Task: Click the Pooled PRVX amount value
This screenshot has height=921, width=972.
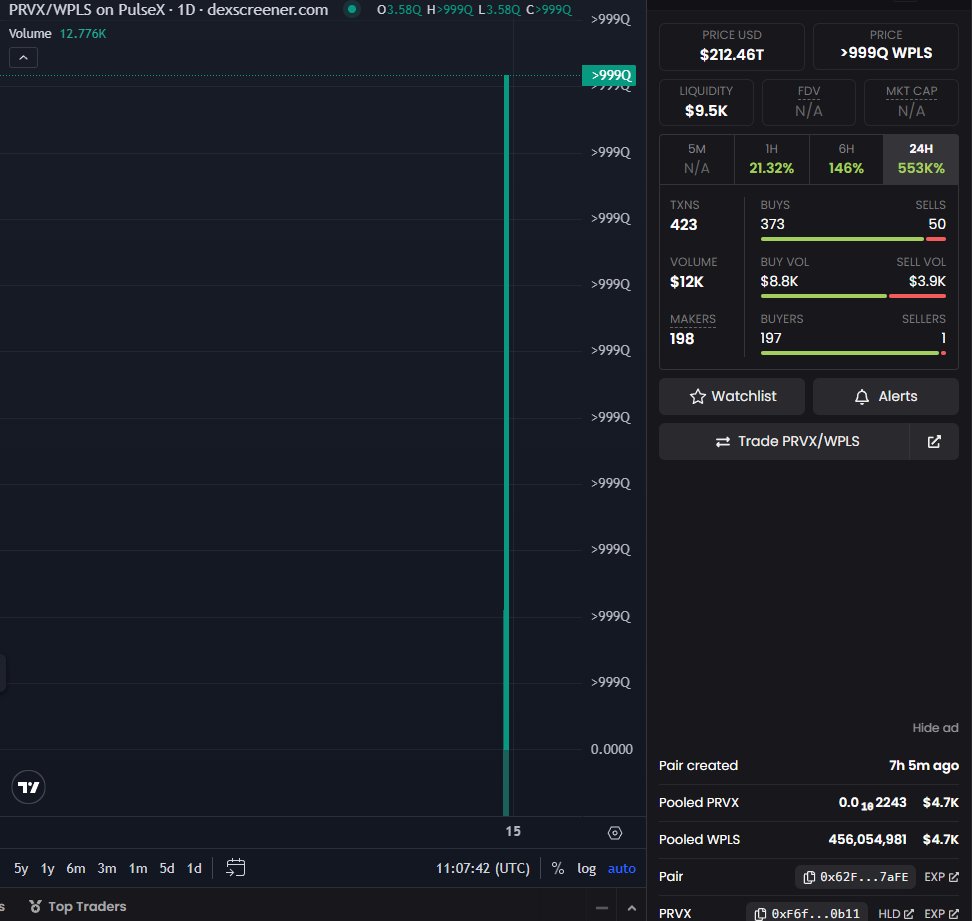Action: click(x=872, y=803)
